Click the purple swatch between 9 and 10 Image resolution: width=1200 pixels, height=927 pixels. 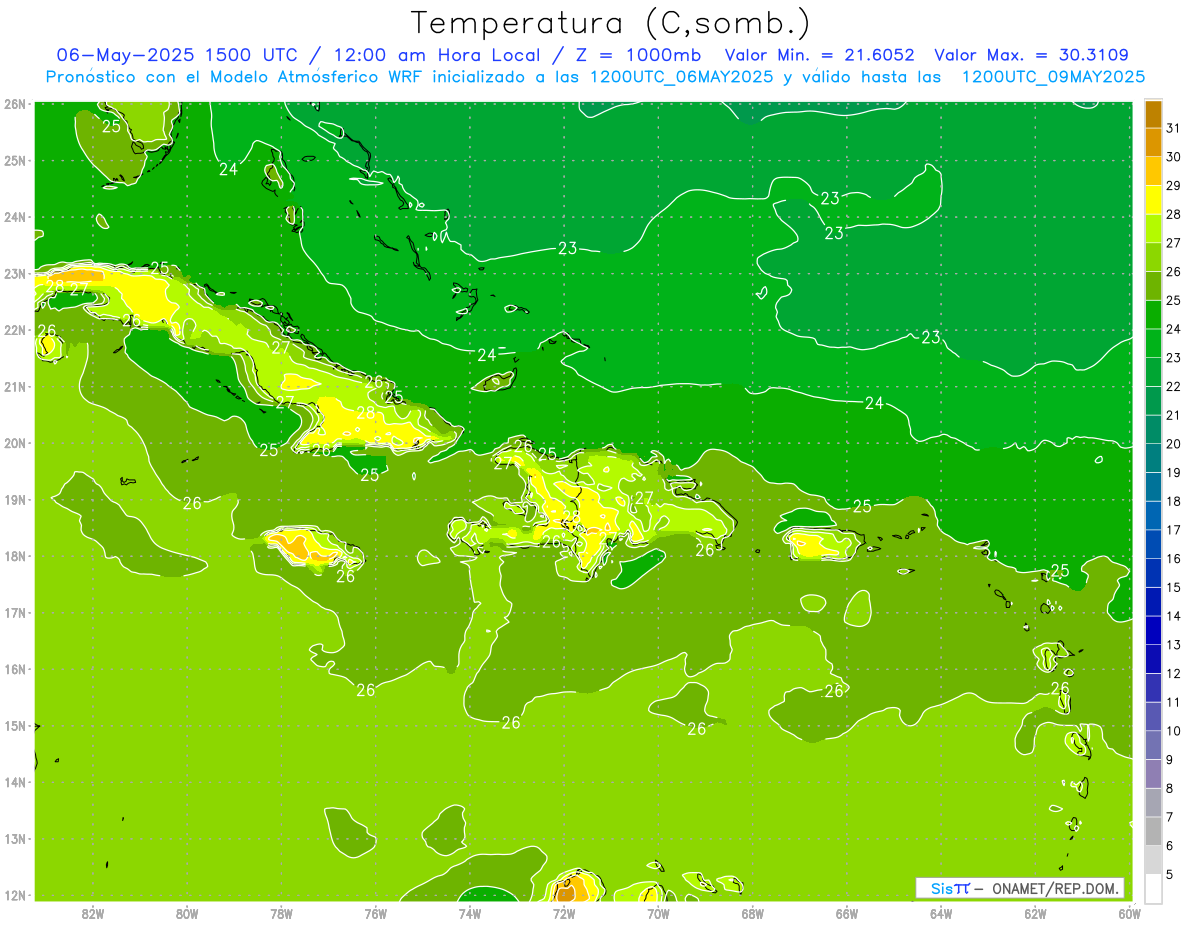[1153, 746]
